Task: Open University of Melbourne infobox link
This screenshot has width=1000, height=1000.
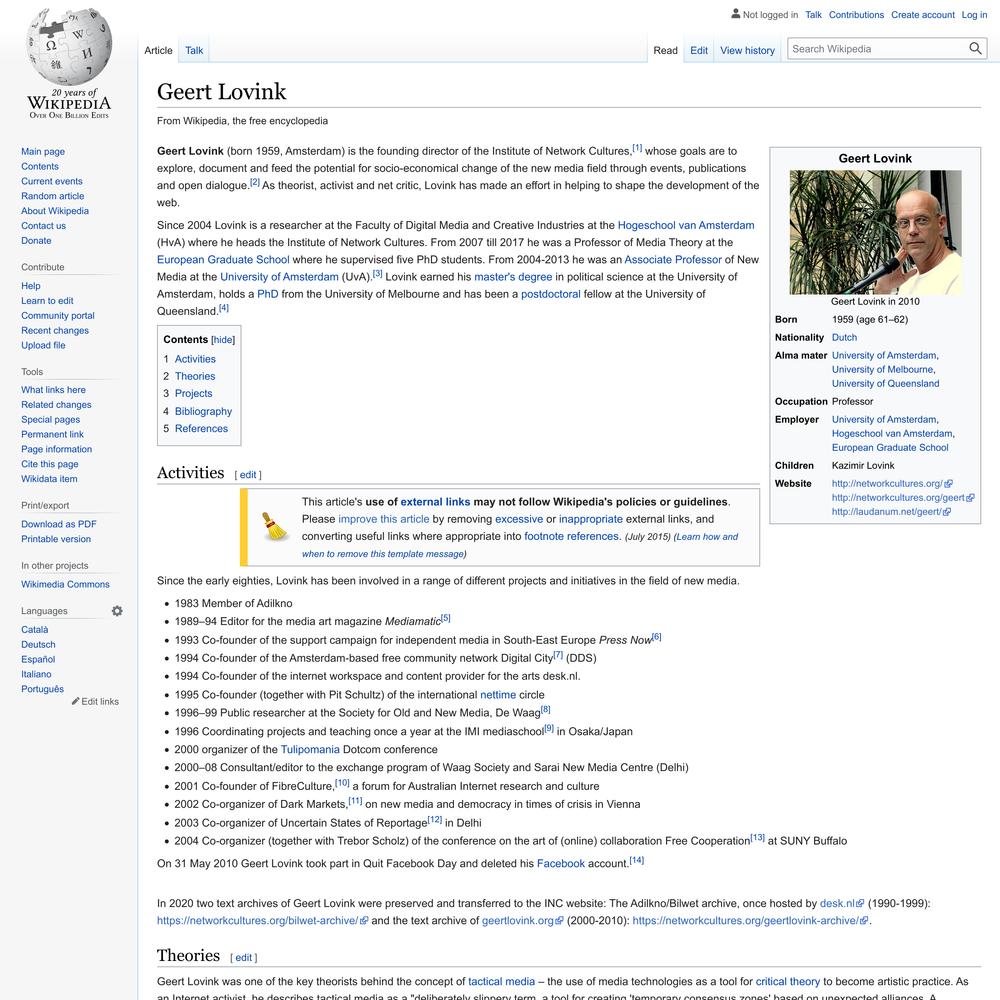Action: [883, 369]
